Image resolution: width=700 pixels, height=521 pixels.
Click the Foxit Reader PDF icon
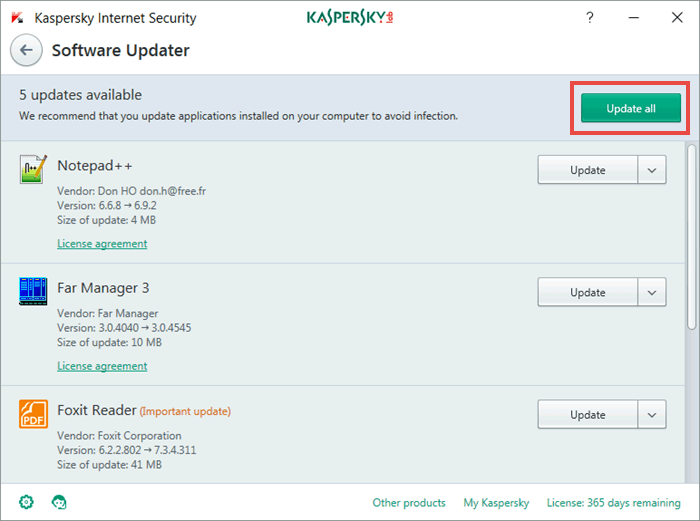point(33,414)
